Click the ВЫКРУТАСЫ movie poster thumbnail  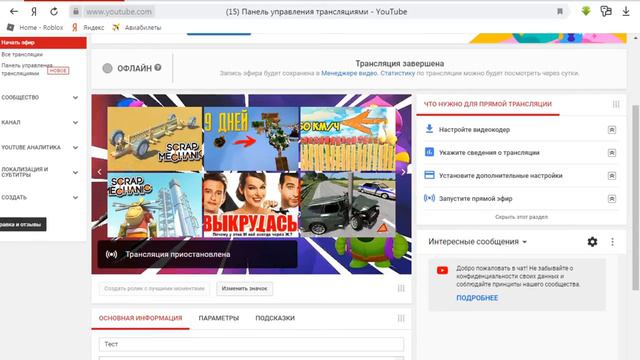(x=251, y=205)
